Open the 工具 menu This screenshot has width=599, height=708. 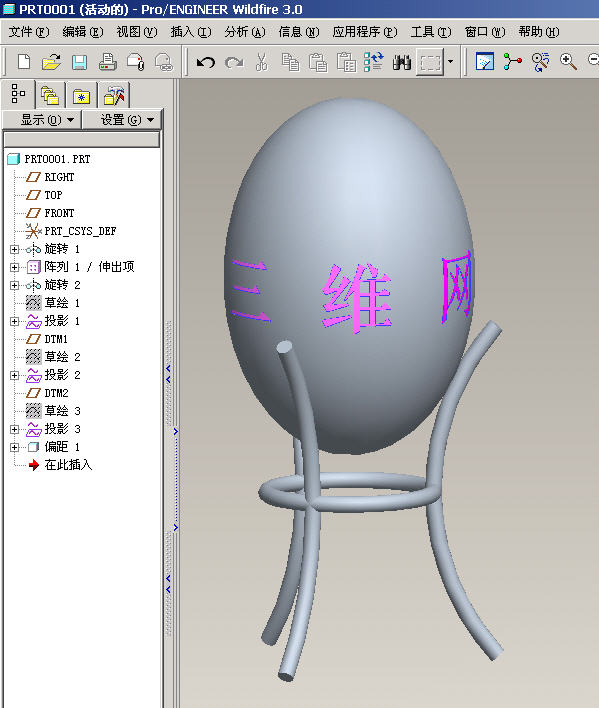tap(431, 32)
